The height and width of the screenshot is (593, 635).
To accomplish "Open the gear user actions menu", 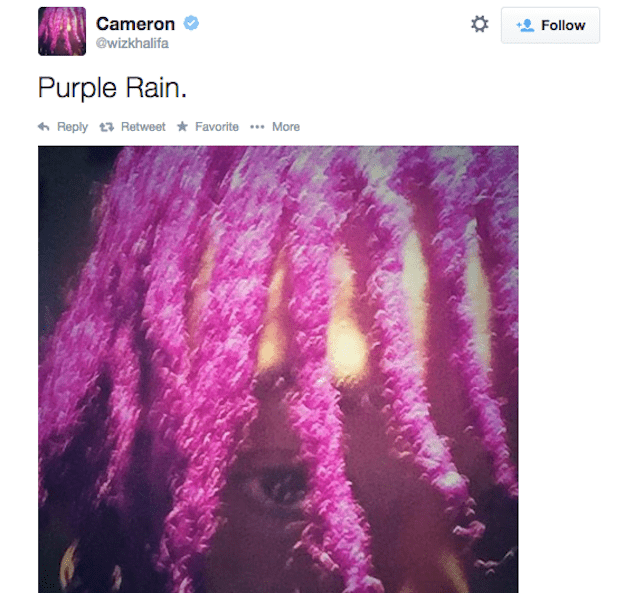I will click(480, 24).
